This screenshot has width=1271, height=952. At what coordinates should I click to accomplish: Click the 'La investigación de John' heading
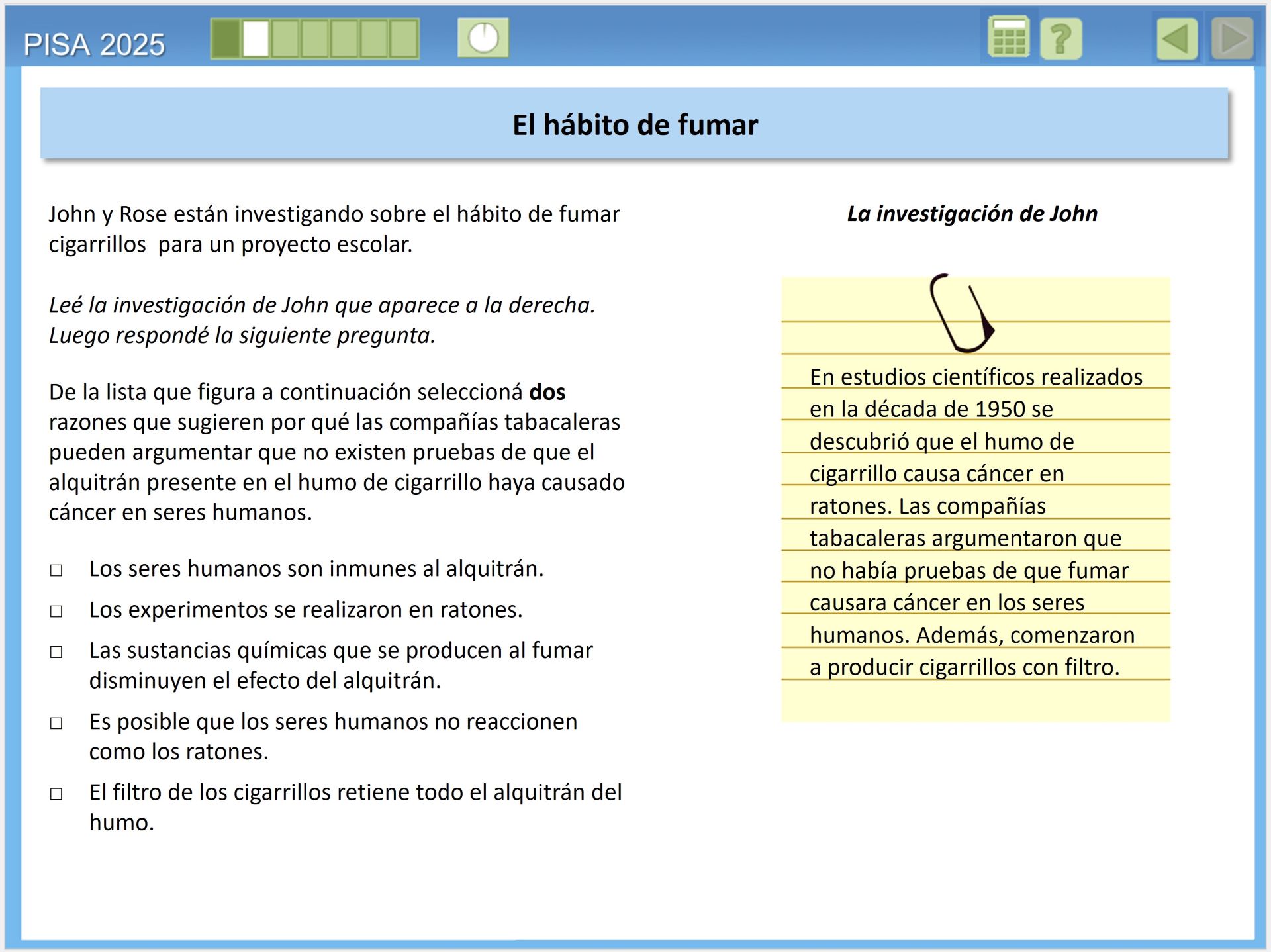972,214
